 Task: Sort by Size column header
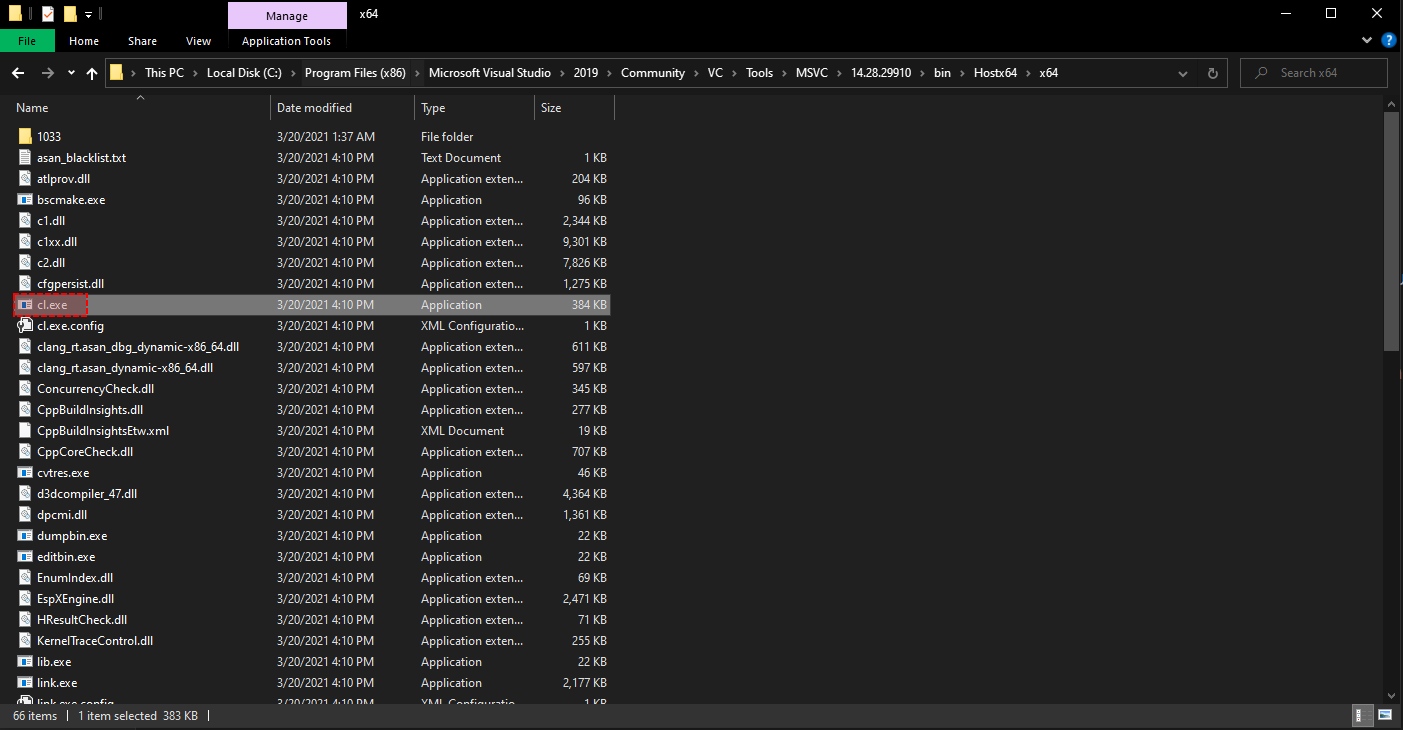click(574, 108)
